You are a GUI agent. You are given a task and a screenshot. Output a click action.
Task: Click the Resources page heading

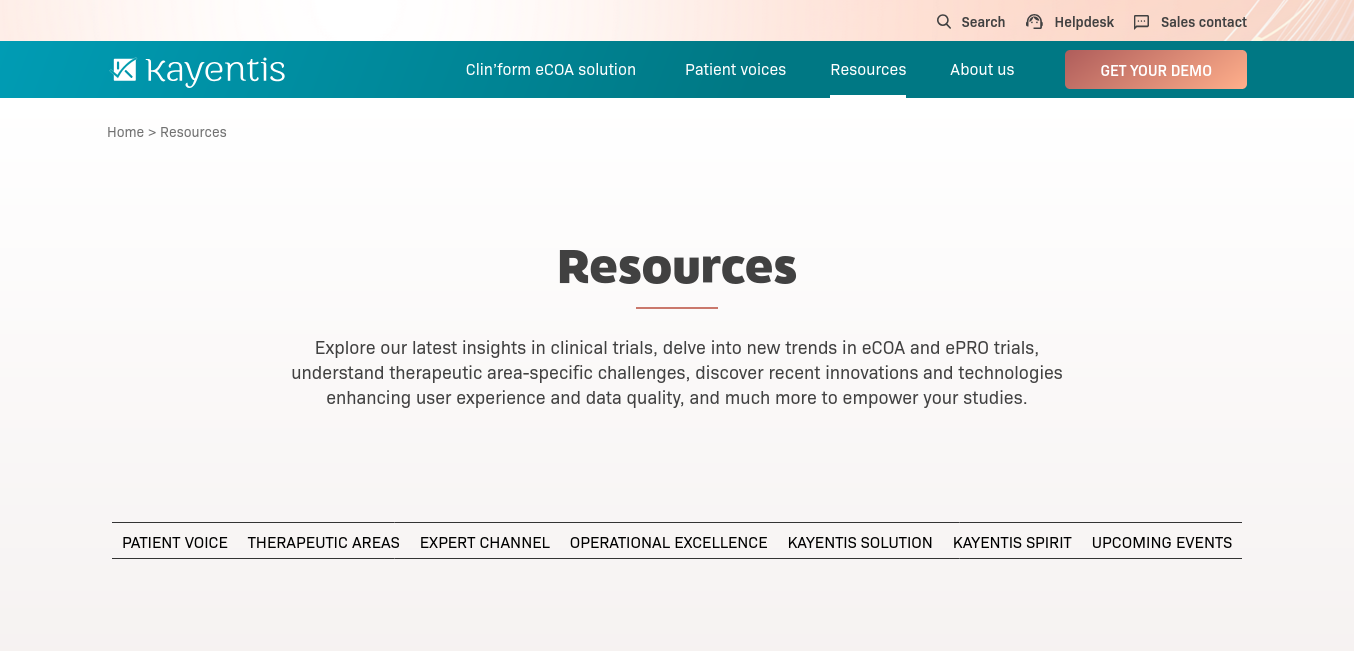click(x=677, y=266)
